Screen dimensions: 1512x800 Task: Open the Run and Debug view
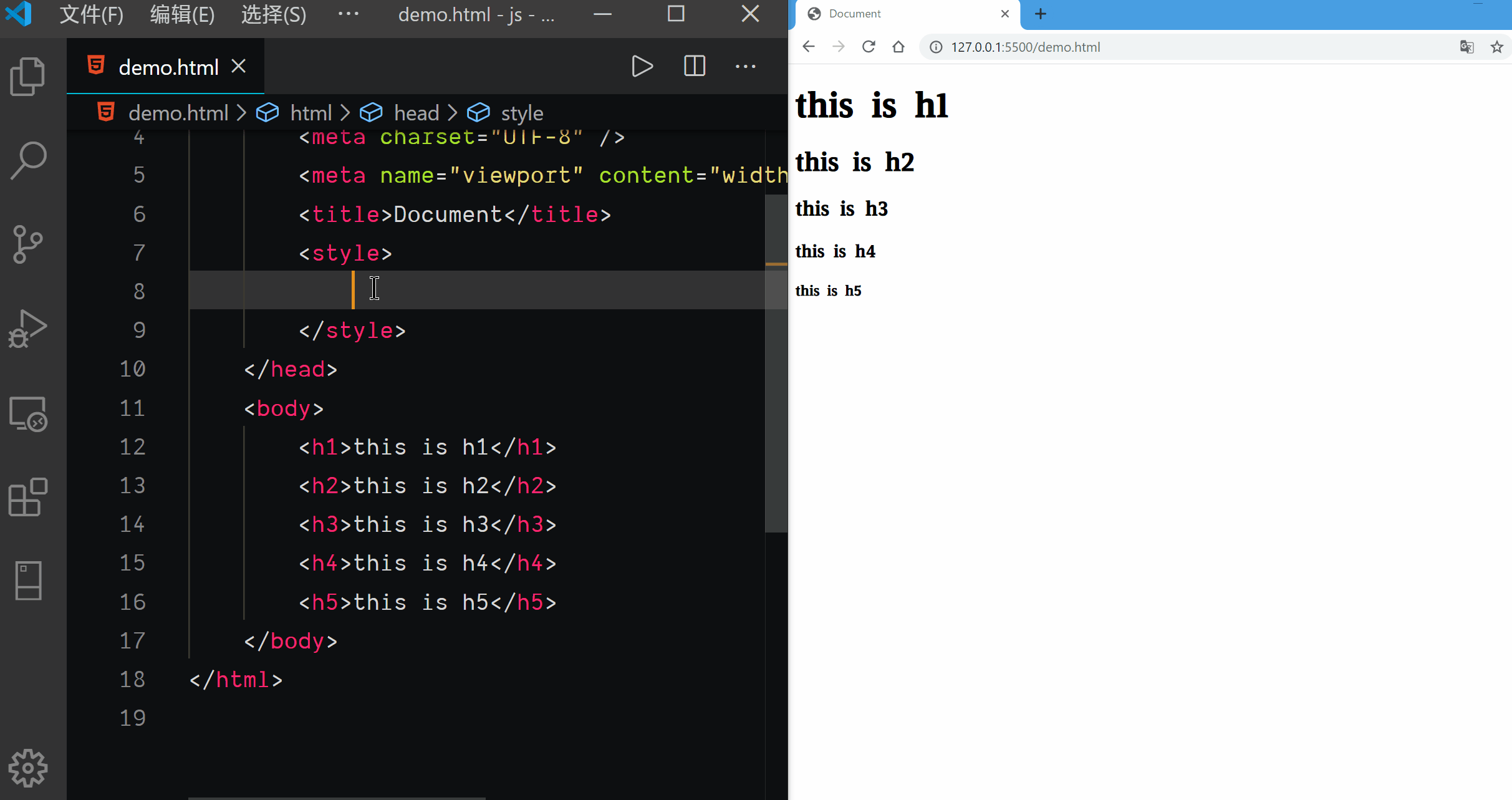tap(28, 329)
